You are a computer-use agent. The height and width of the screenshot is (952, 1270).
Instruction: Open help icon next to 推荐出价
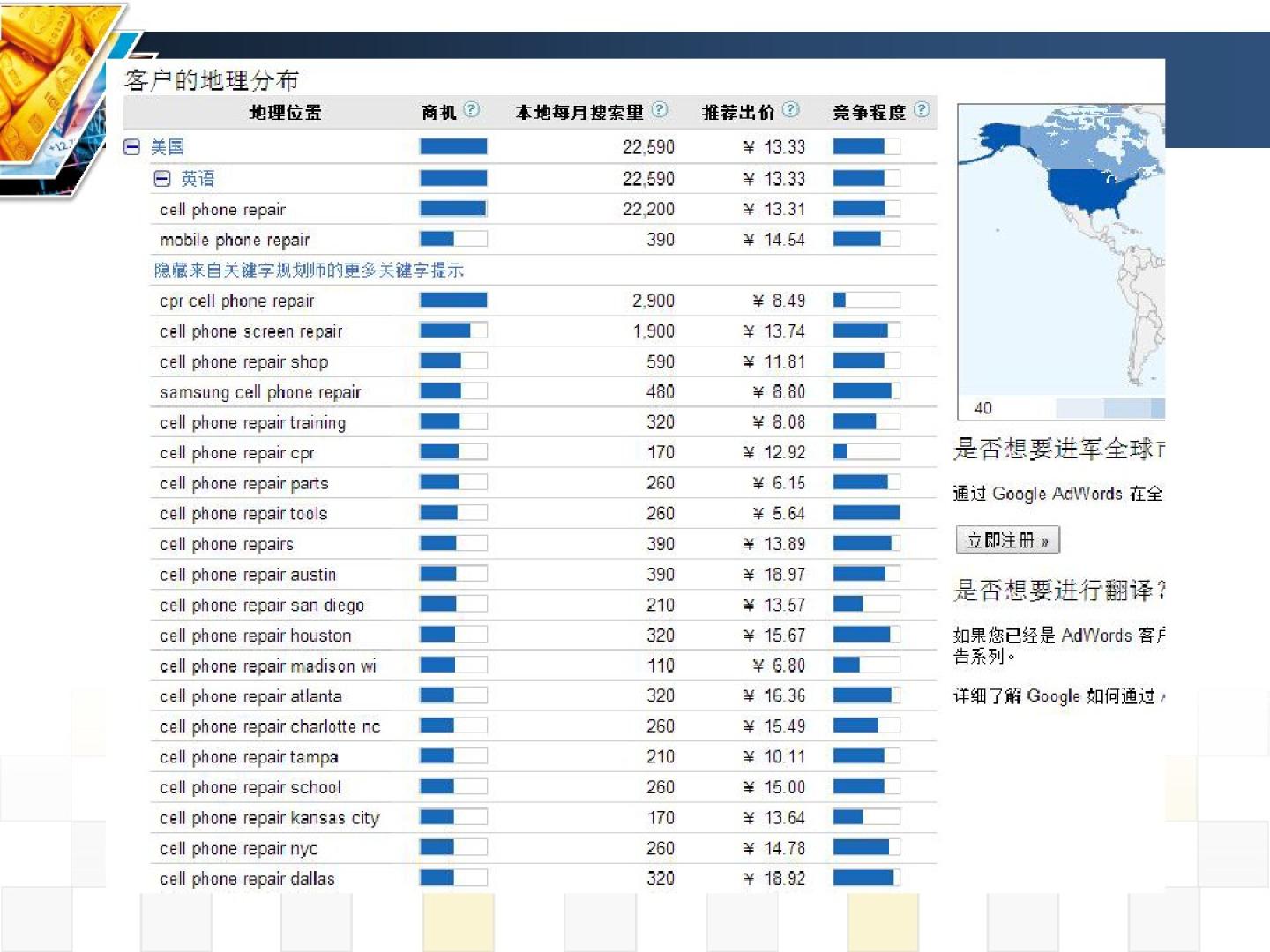click(x=791, y=110)
